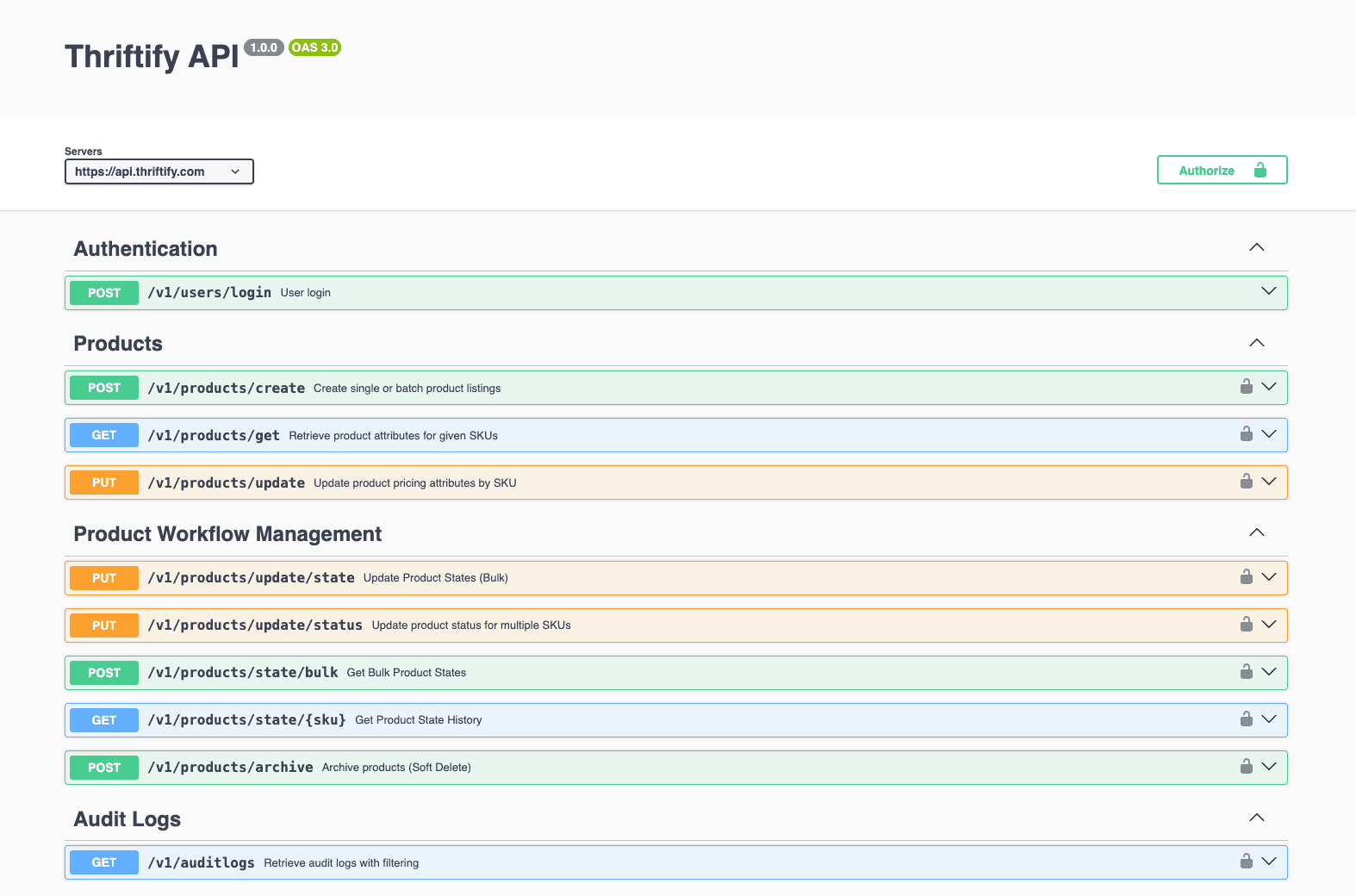Click the /v1/products/update/state path text

pyautogui.click(x=251, y=578)
